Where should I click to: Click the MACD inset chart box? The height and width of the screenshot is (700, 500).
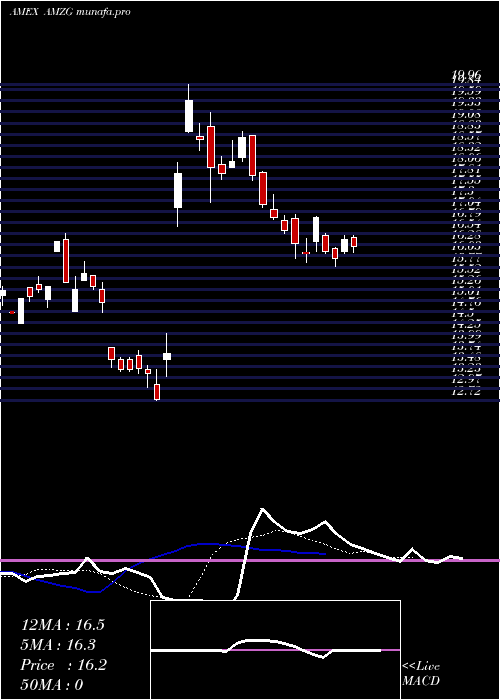click(275, 650)
